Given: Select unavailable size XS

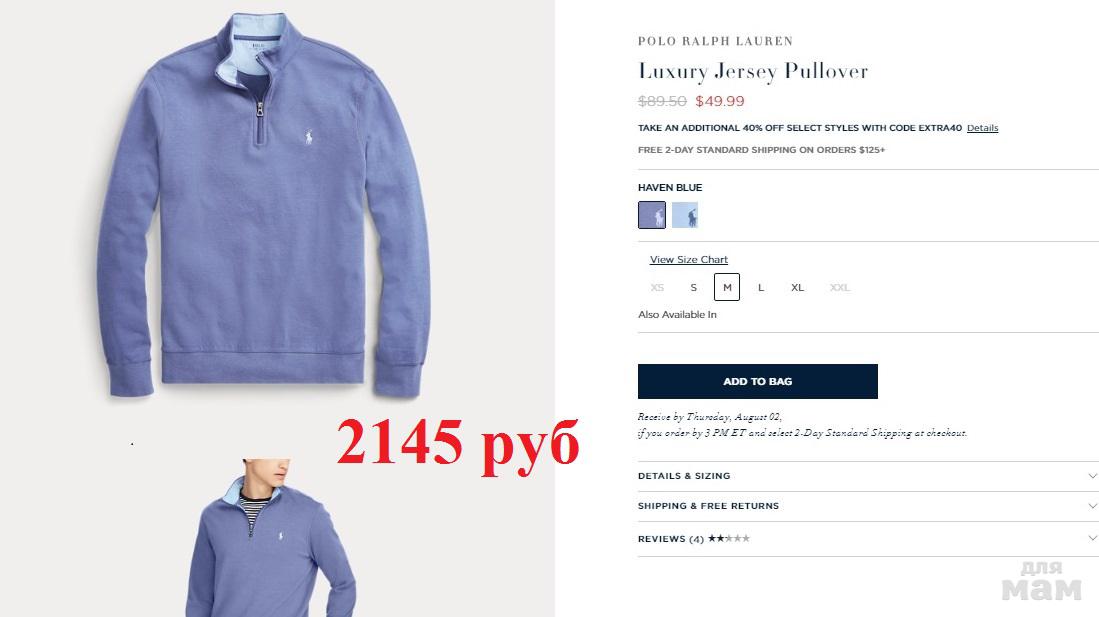Looking at the screenshot, I should point(657,287).
